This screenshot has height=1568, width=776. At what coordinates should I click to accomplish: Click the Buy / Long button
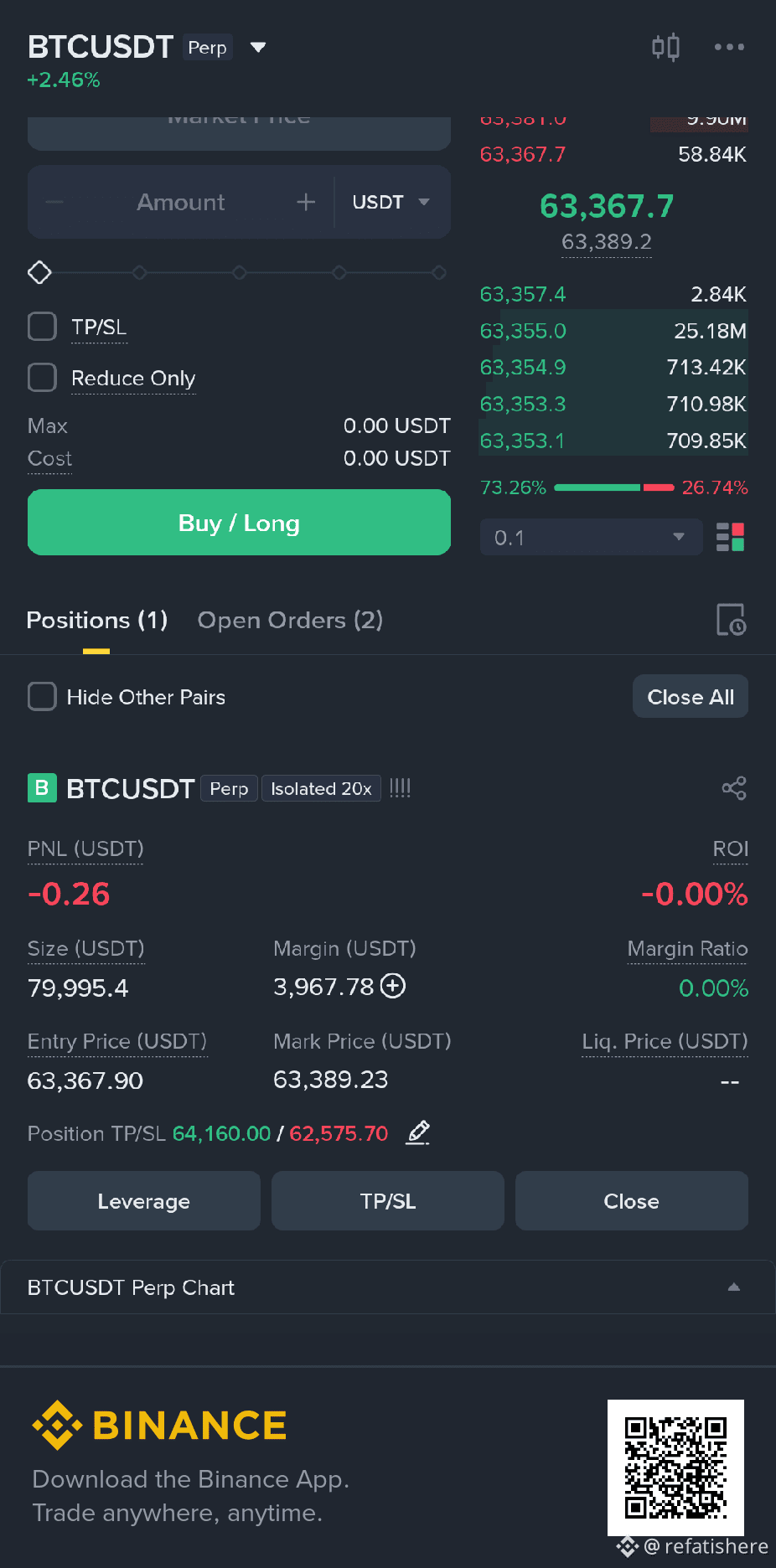239,523
